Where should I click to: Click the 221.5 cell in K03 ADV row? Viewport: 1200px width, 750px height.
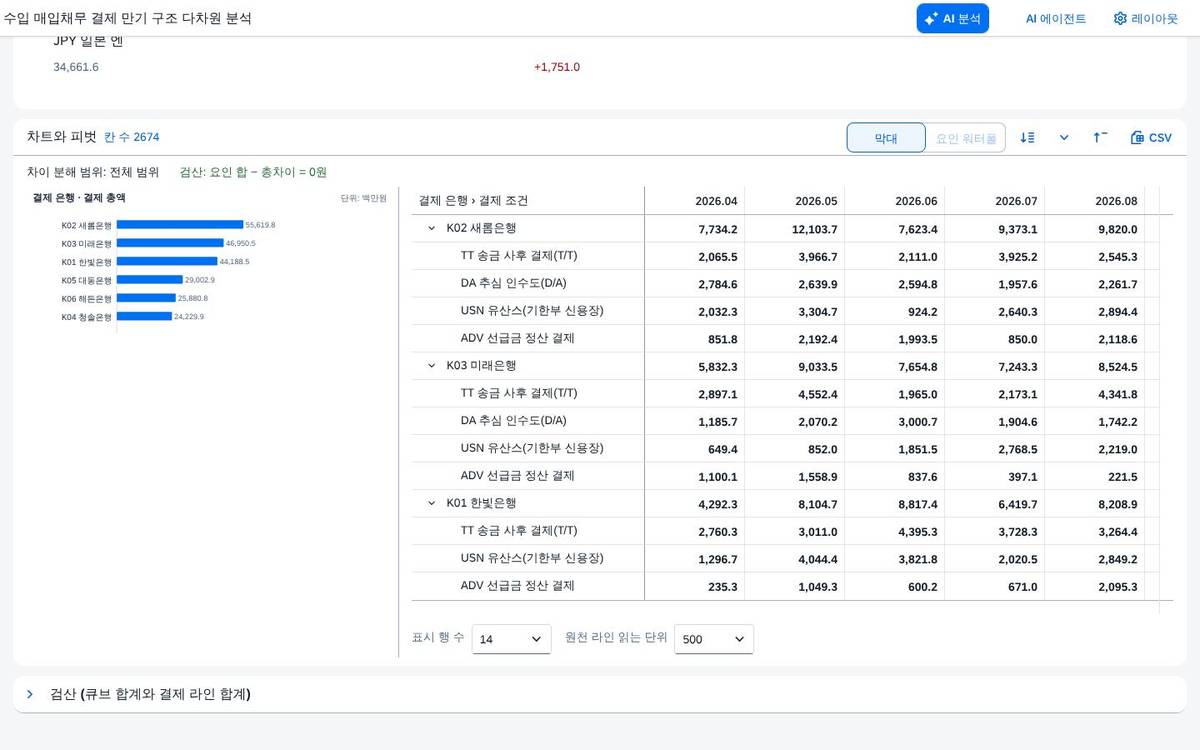point(1095,477)
